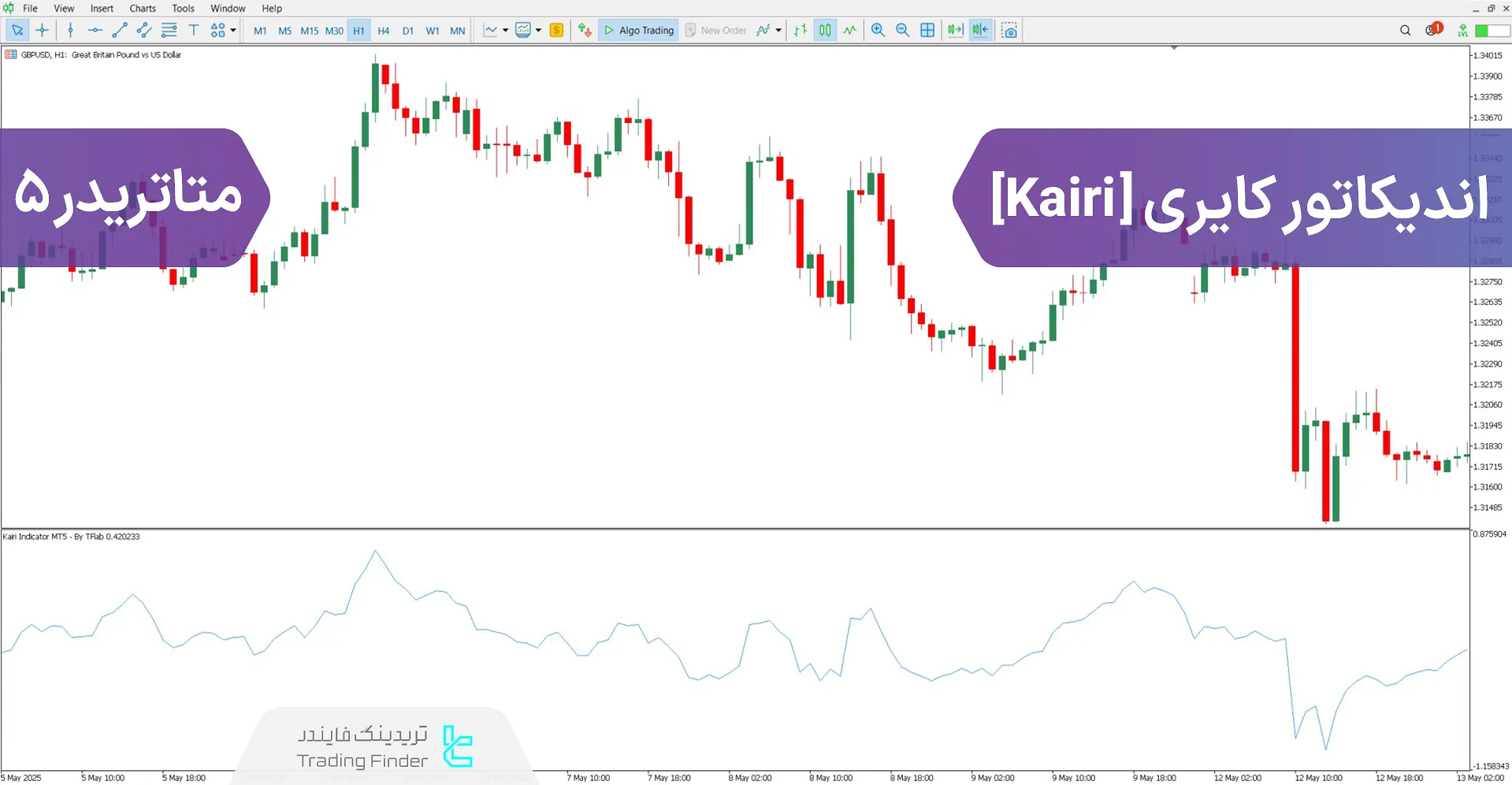Open the shapes tool dropdown
Screen dimensions: 1512x785
click(232, 30)
